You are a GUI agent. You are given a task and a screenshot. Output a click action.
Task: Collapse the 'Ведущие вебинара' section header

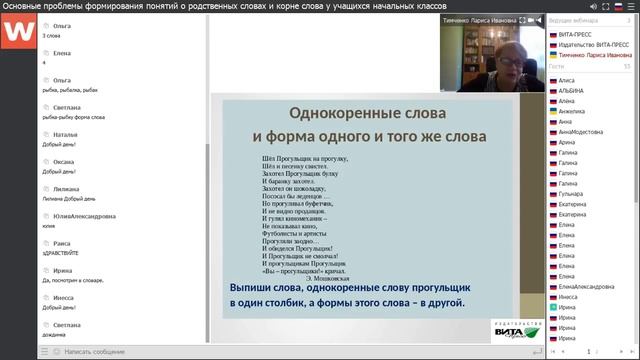[x=590, y=20]
